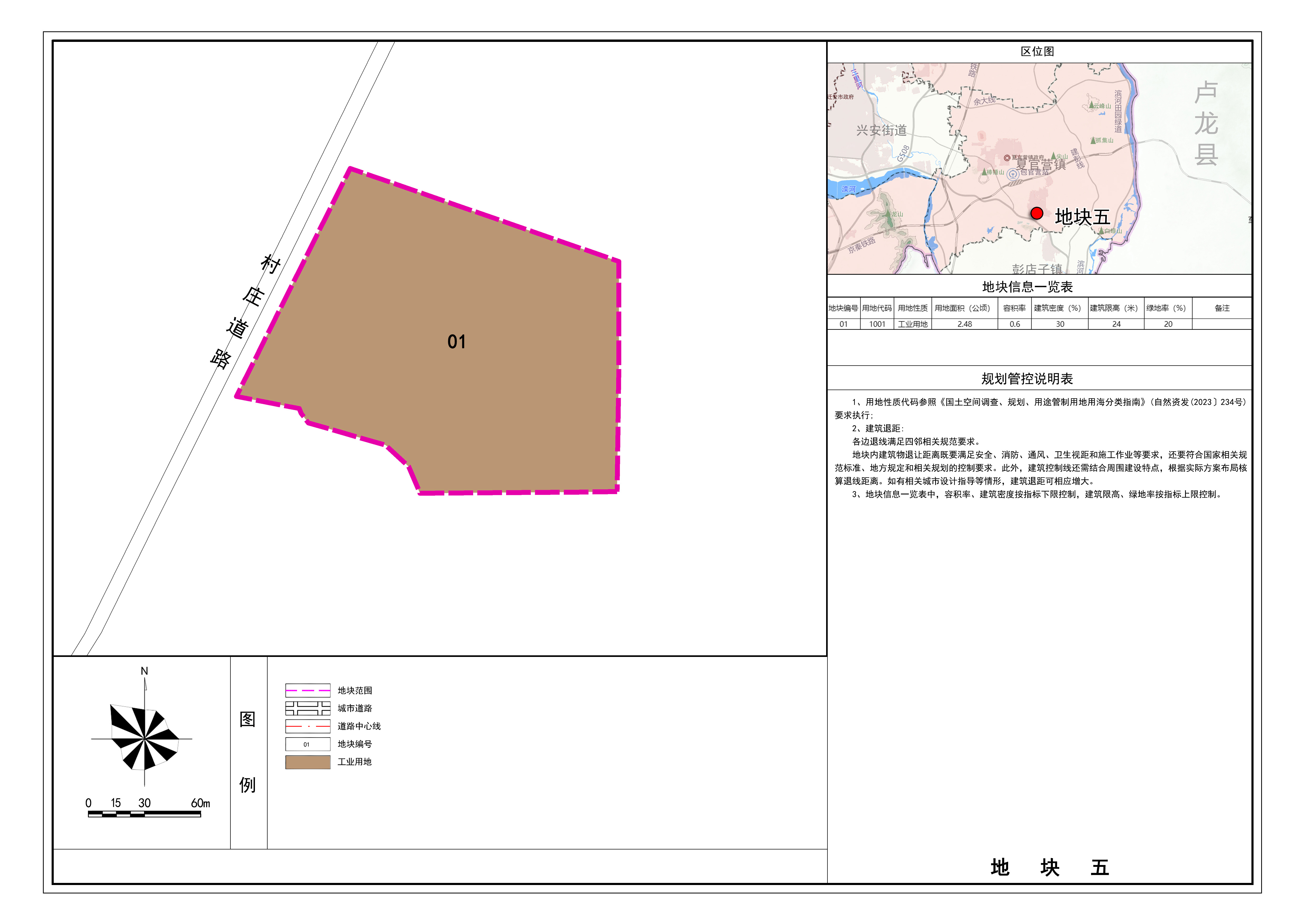Click the table cell with value 1001
Image resolution: width=1307 pixels, height=924 pixels.
877,324
